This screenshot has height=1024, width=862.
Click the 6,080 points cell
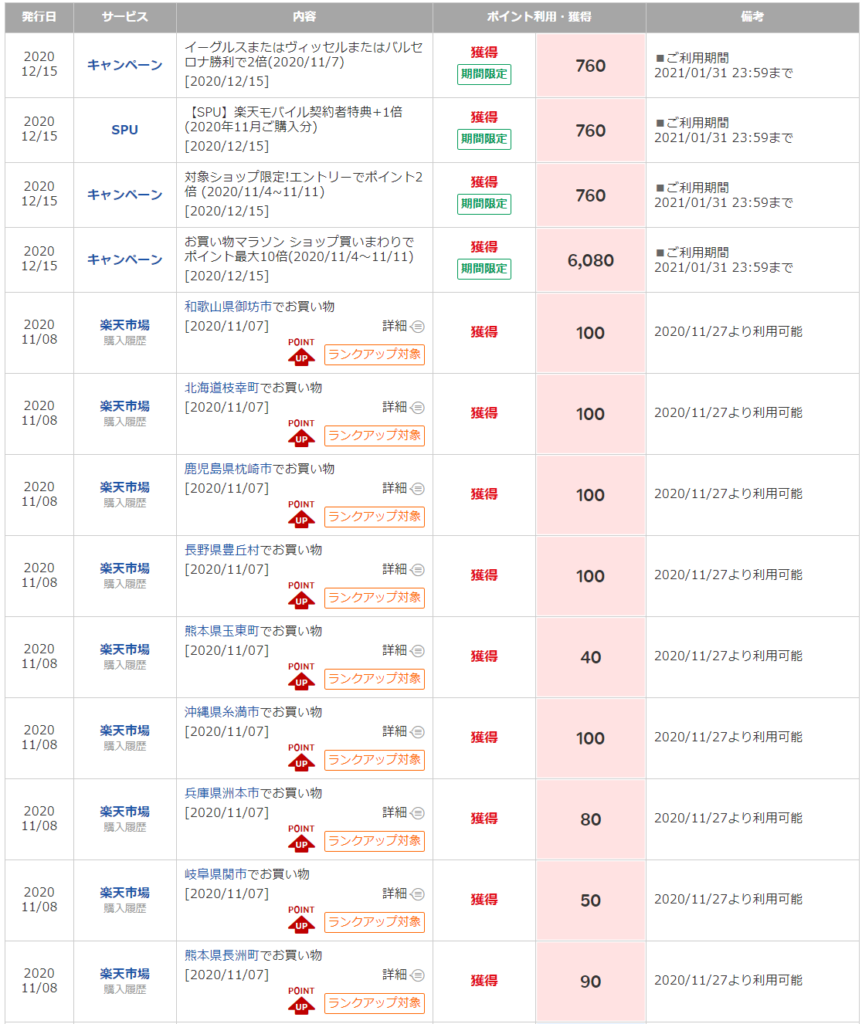[x=590, y=260]
